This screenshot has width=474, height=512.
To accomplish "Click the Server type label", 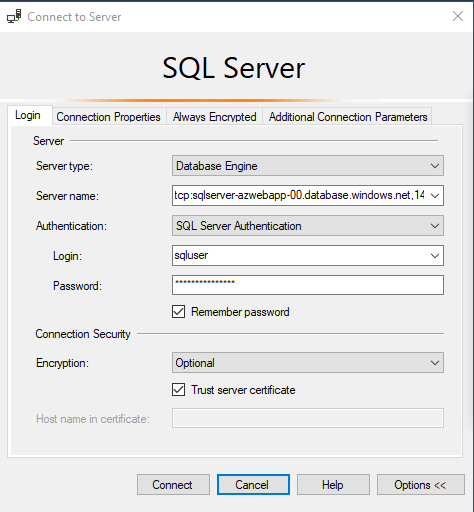I will coord(64,166).
